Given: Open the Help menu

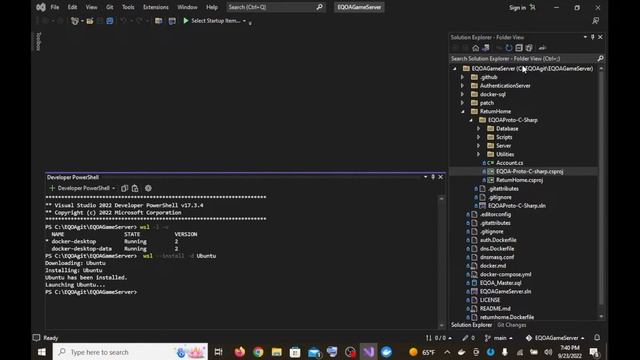Looking at the screenshot, I should (212, 7).
